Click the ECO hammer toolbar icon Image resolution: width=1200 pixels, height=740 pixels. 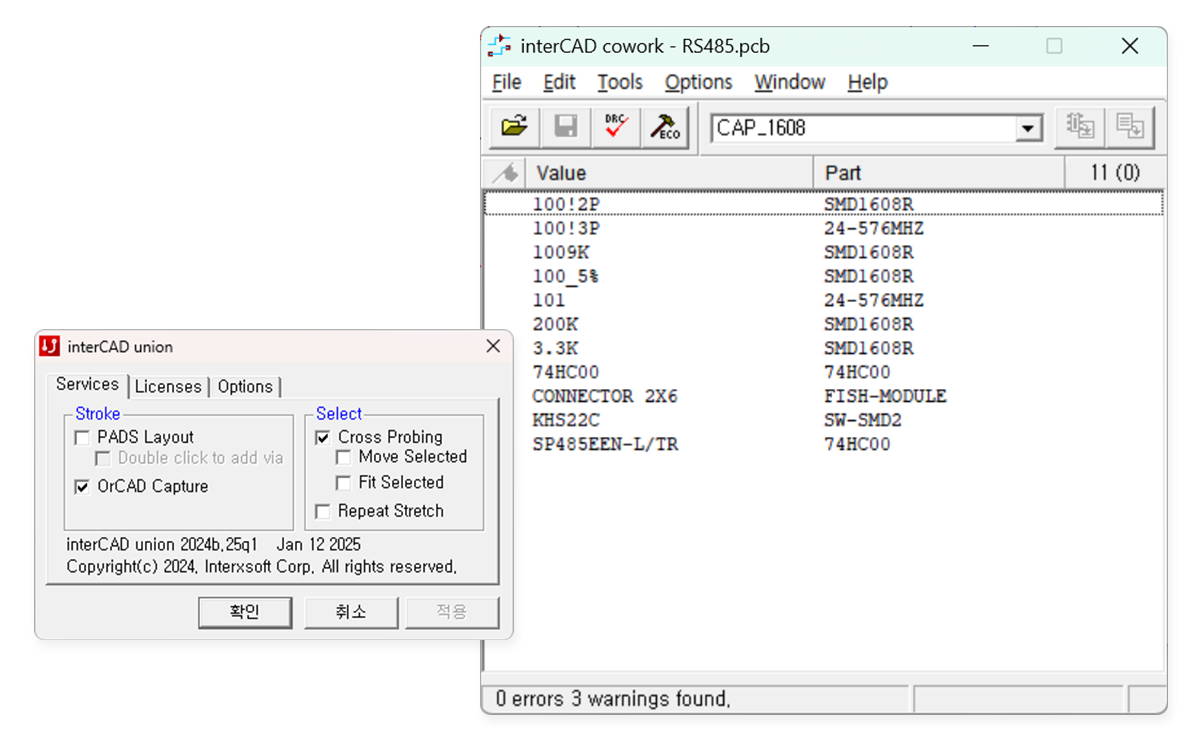665,127
